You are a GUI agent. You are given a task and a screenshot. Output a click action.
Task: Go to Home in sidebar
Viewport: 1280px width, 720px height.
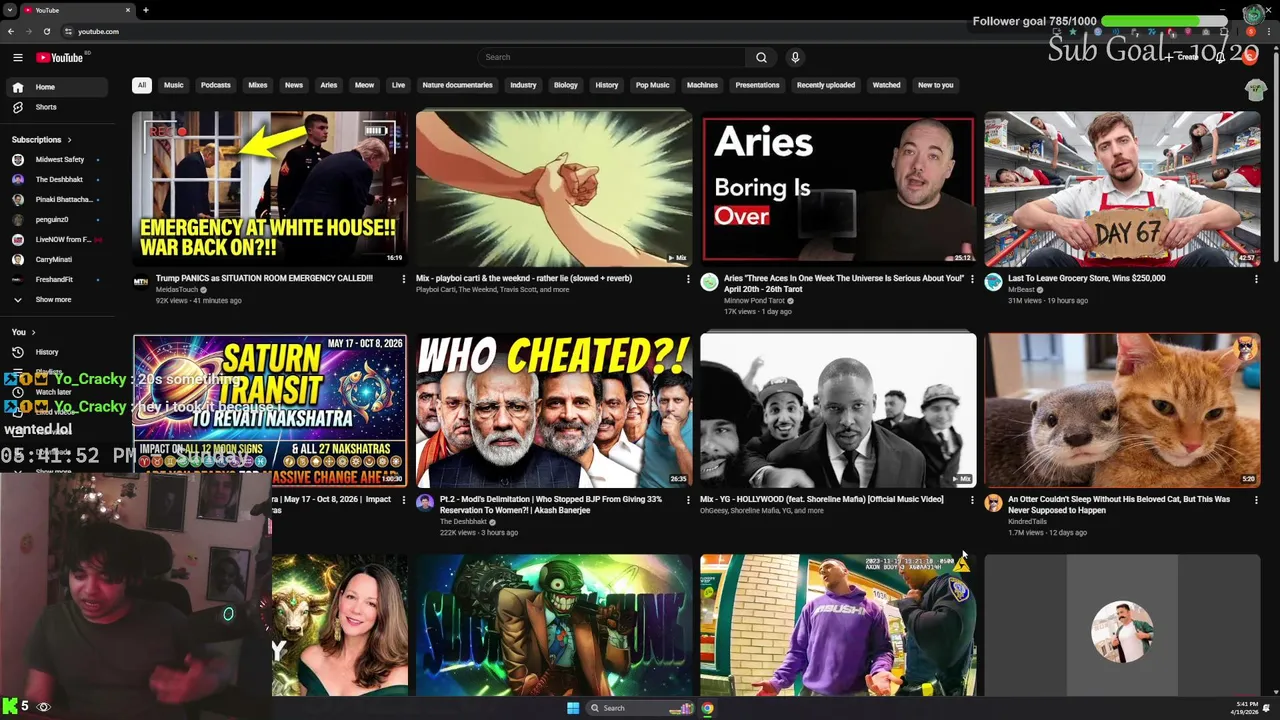(x=57, y=87)
